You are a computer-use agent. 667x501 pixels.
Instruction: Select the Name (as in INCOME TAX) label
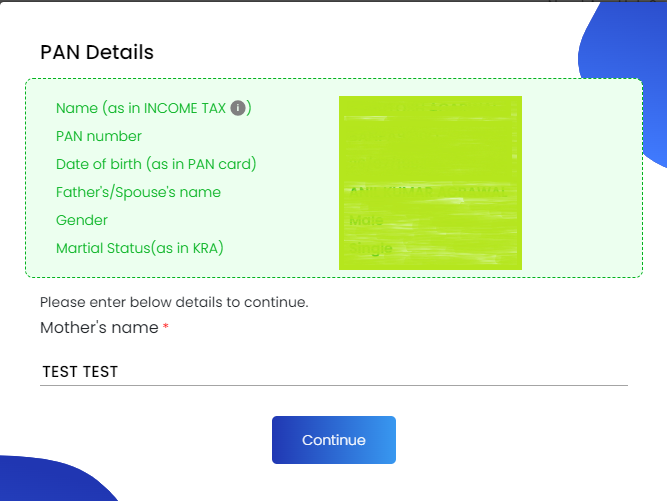[154, 108]
